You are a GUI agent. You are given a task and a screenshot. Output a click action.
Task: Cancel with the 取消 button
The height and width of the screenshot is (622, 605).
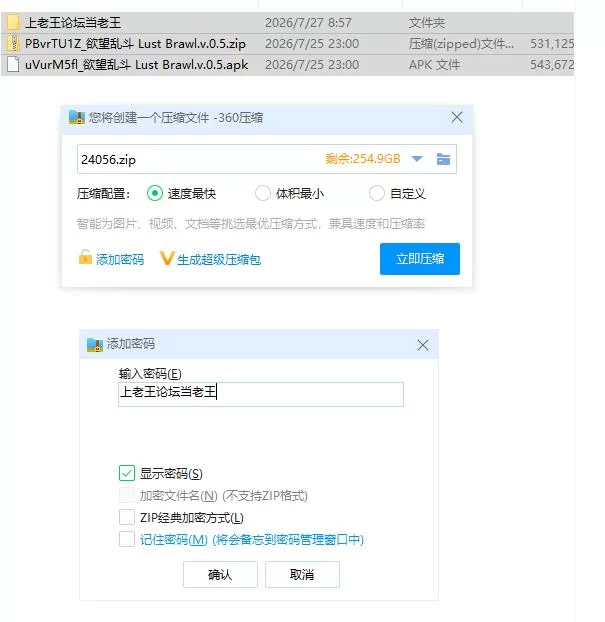(x=302, y=574)
